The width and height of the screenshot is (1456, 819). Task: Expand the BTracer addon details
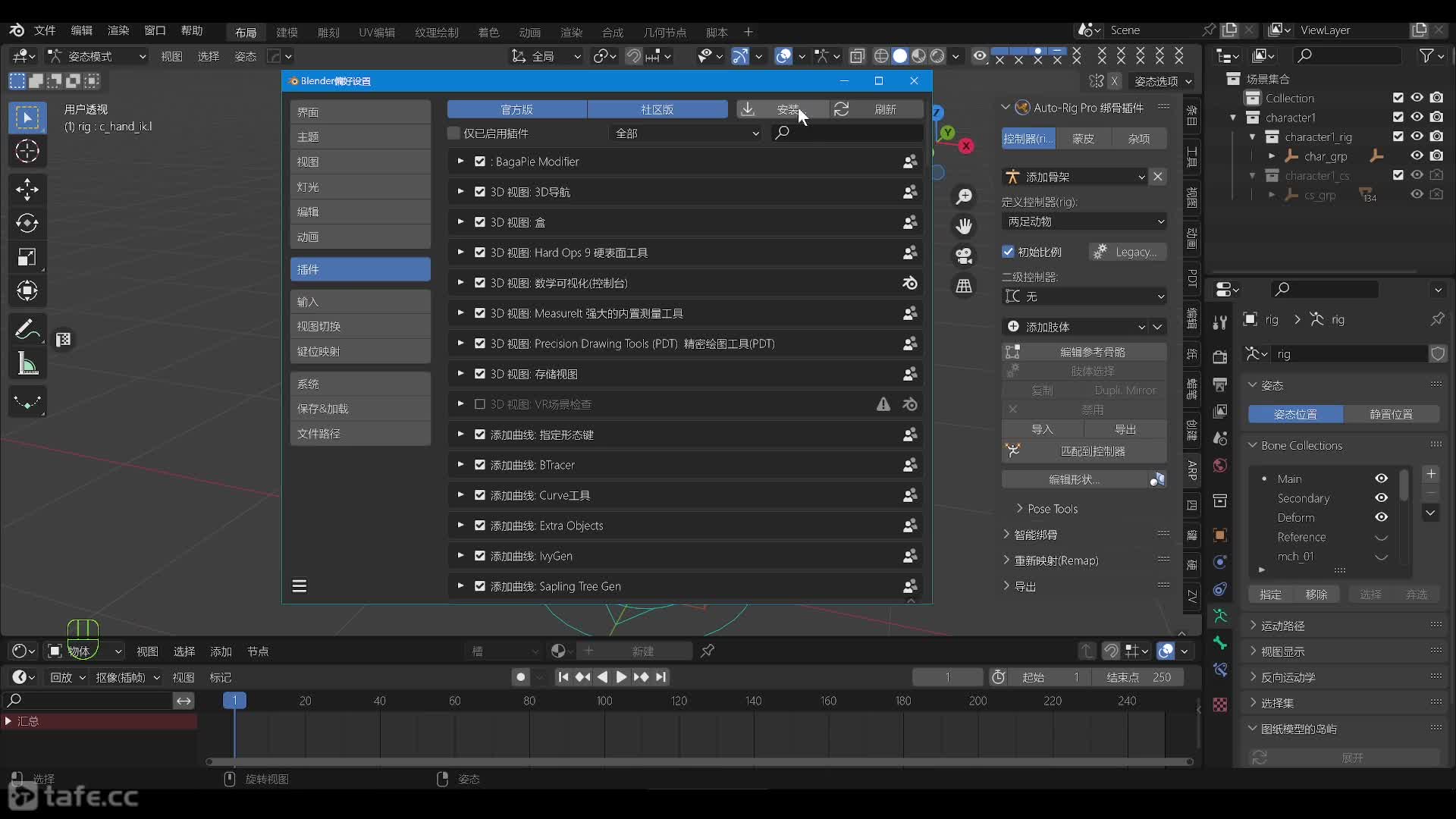(460, 465)
